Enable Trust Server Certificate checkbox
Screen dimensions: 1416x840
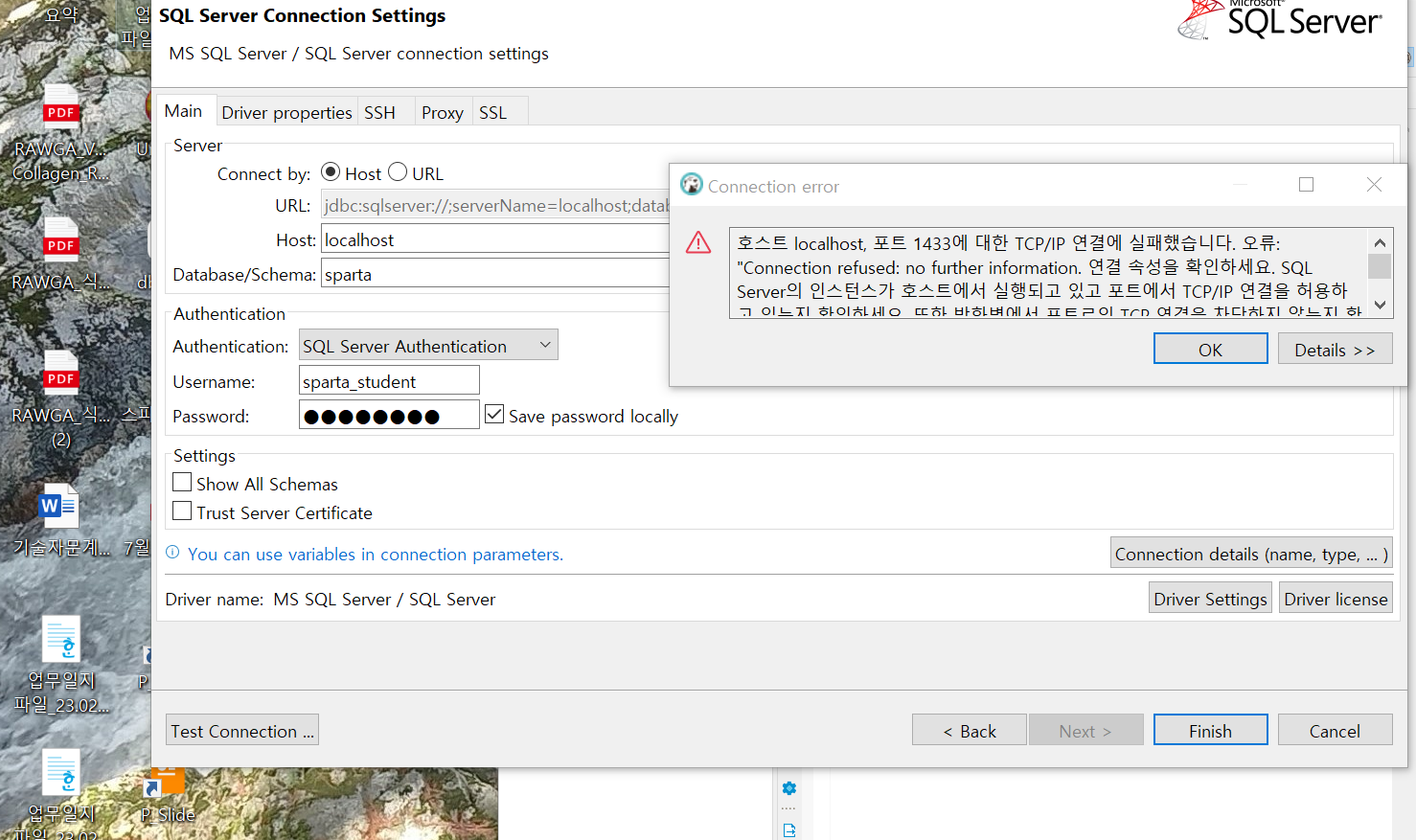(x=182, y=511)
